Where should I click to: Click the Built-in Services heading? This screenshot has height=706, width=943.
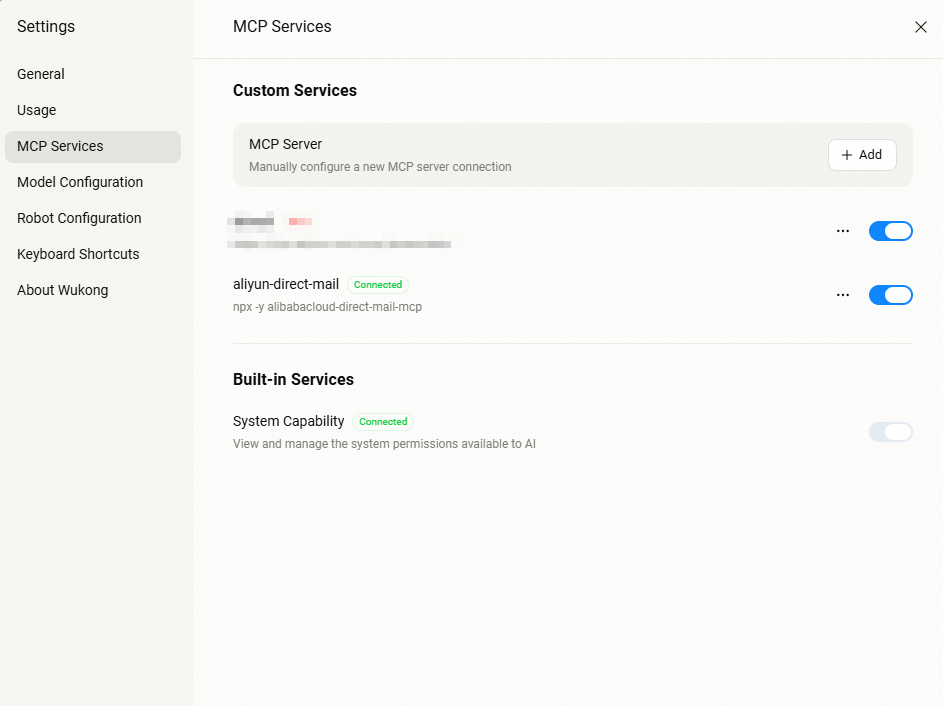point(293,379)
